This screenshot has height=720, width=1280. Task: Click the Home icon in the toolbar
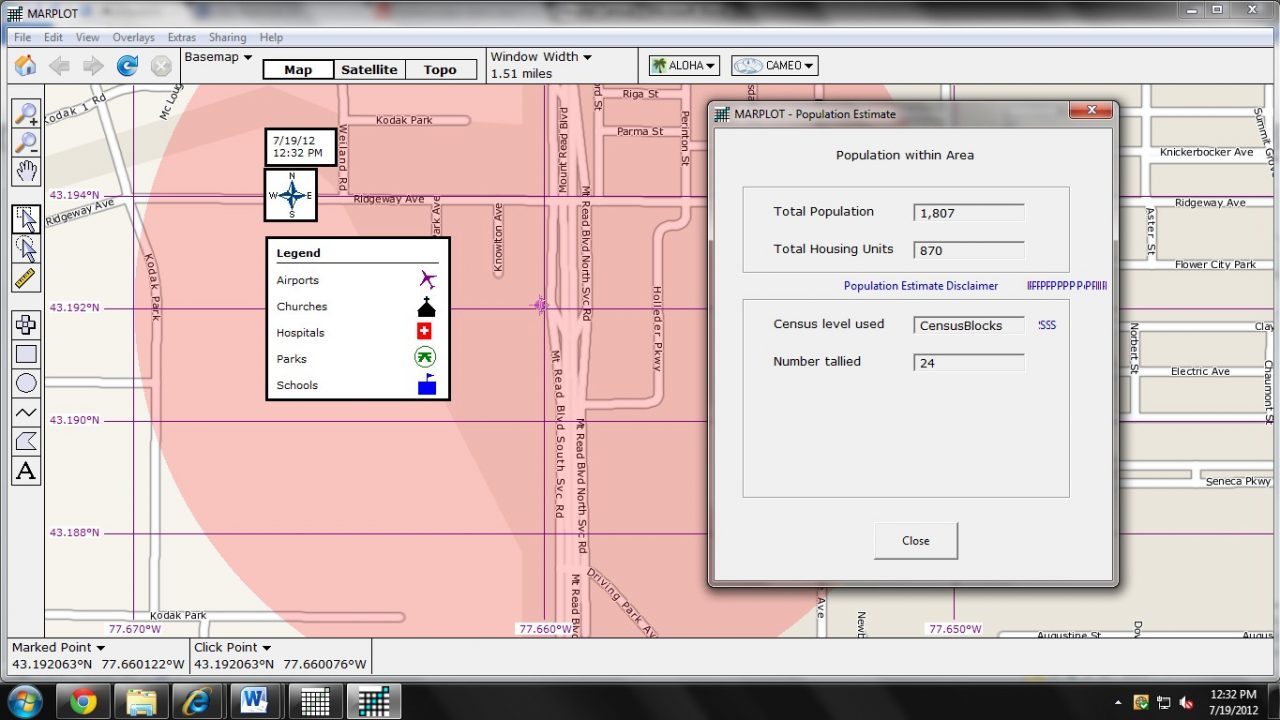tap(26, 66)
